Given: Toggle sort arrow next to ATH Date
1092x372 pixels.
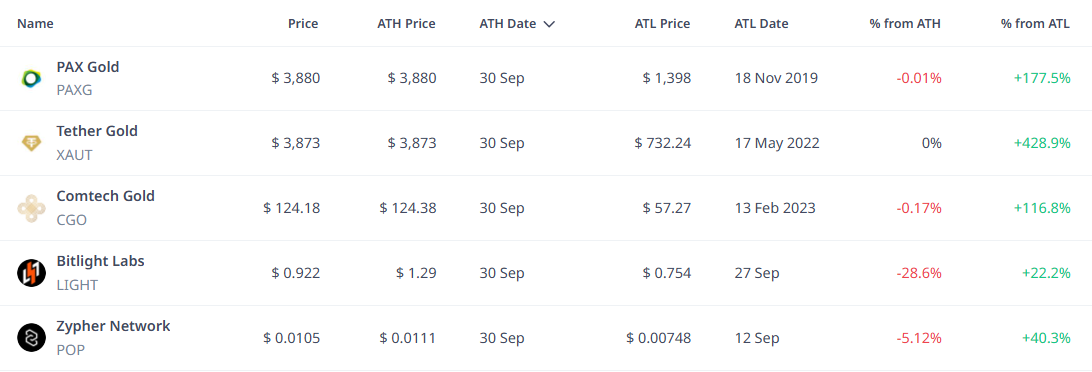Looking at the screenshot, I should 549,24.
